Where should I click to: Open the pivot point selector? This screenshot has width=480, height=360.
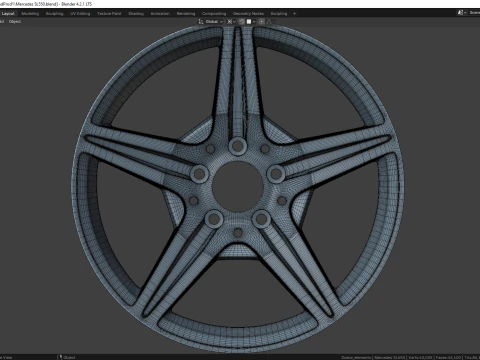click(231, 22)
